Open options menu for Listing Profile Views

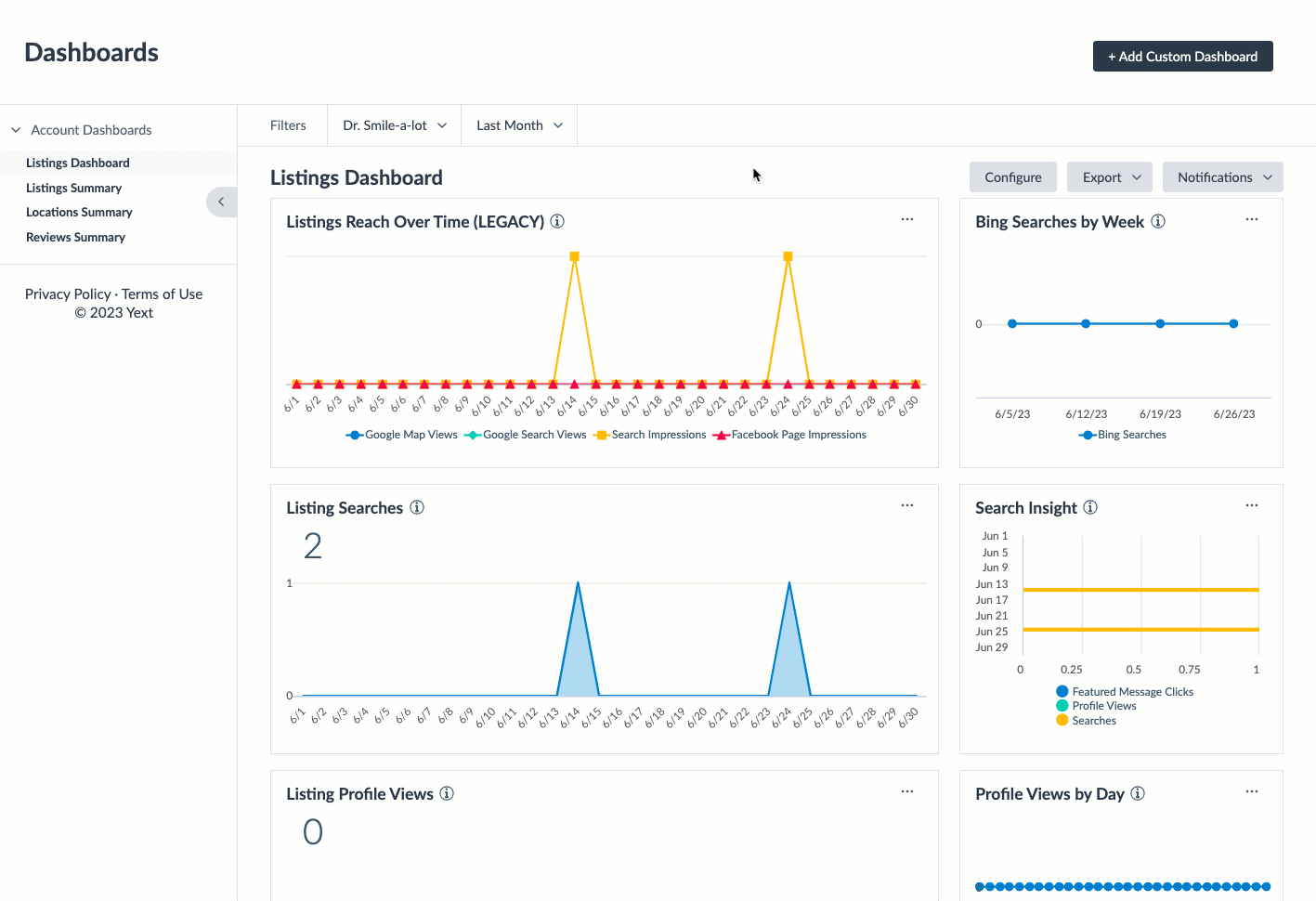click(x=906, y=792)
